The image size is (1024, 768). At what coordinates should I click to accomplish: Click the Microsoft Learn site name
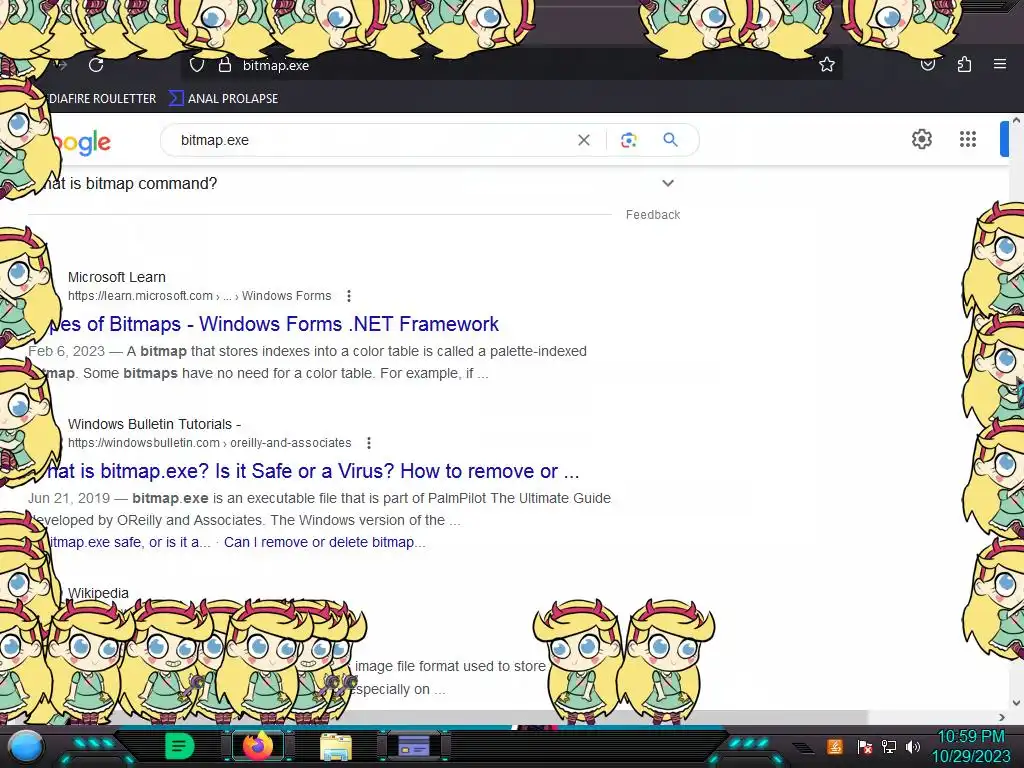point(117,277)
